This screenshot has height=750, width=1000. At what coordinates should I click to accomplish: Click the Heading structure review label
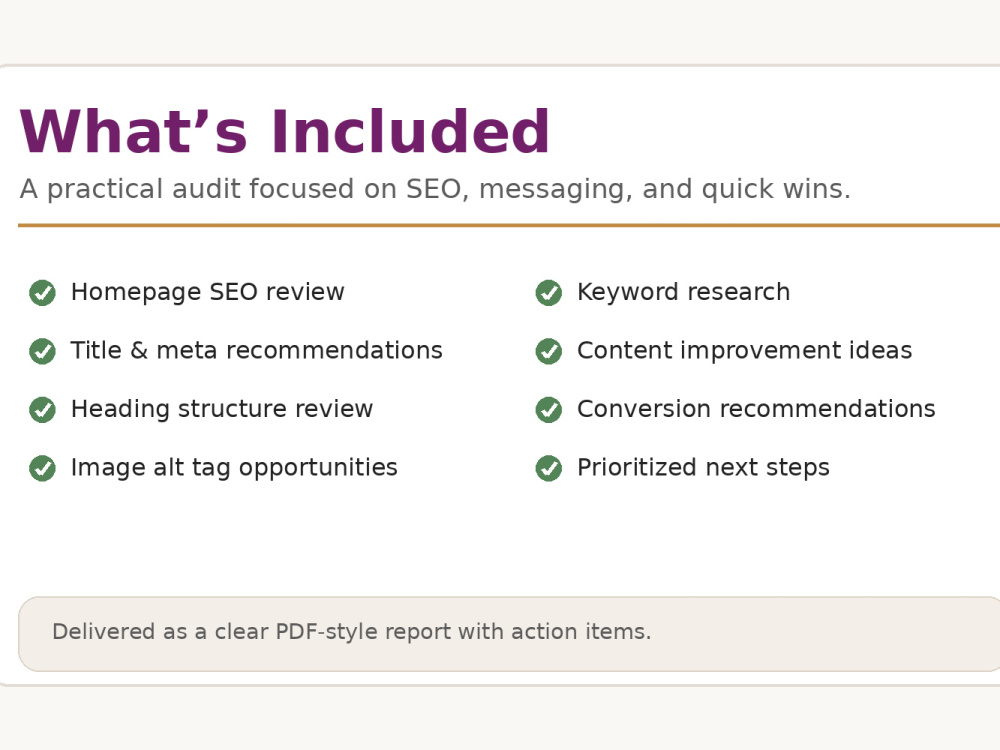click(222, 409)
